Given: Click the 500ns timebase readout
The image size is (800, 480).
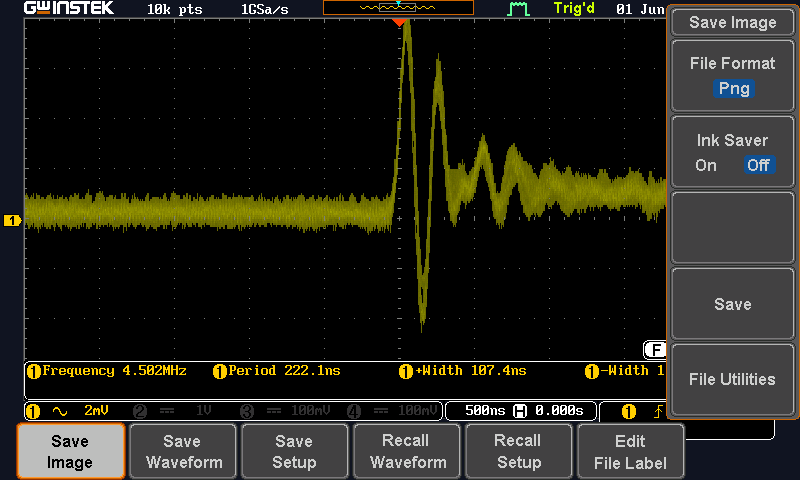Looking at the screenshot, I should pos(485,411).
